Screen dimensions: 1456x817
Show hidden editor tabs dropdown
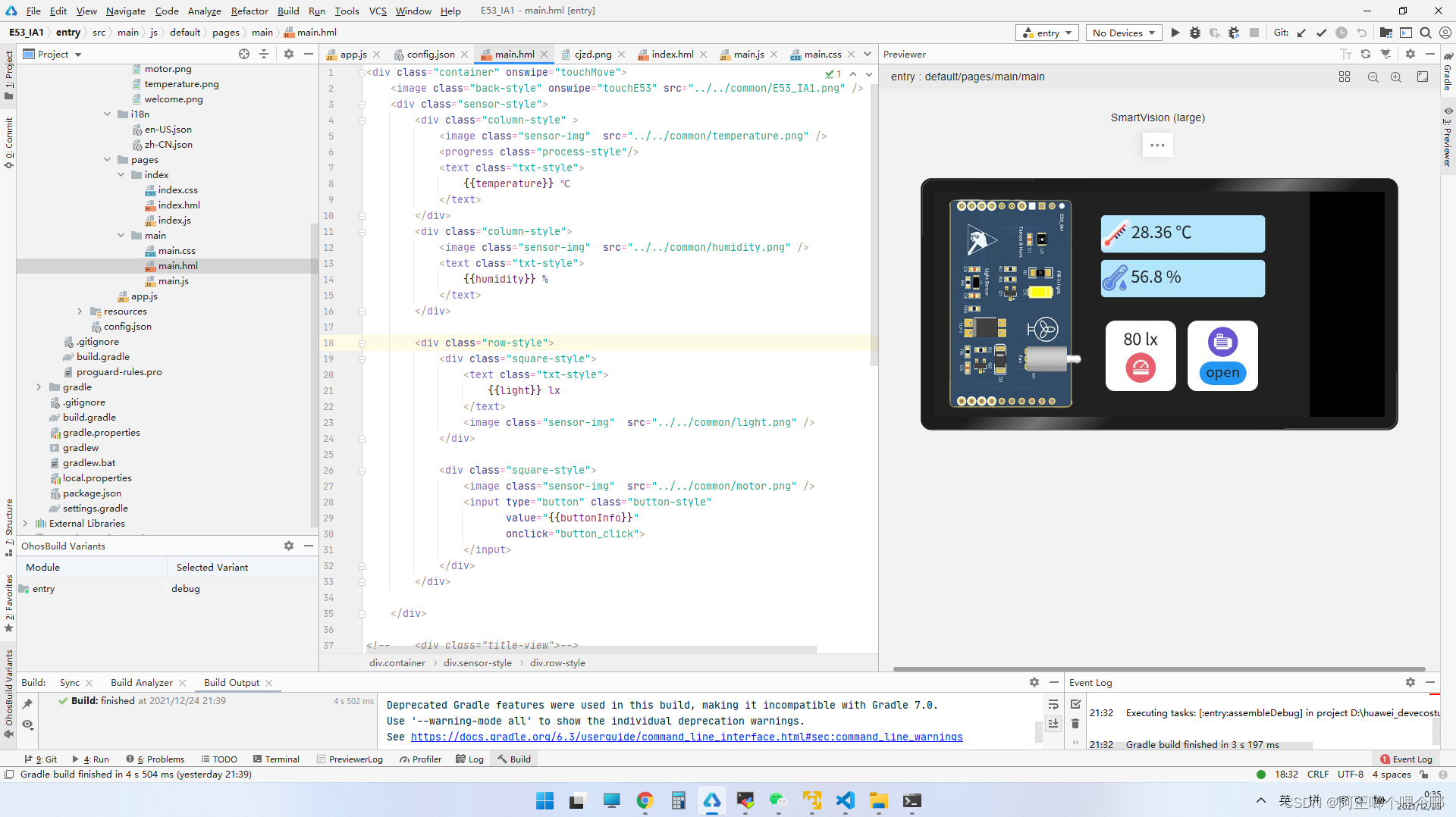(868, 54)
